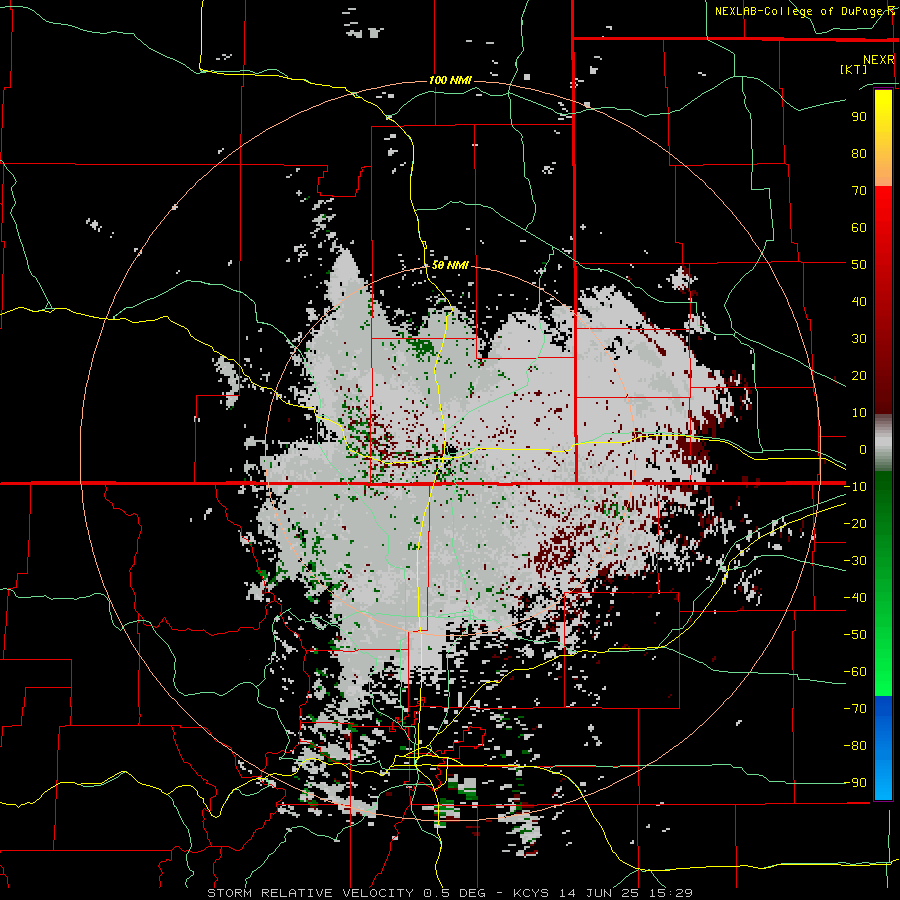Select the 20 knot scale label

[x=859, y=375]
